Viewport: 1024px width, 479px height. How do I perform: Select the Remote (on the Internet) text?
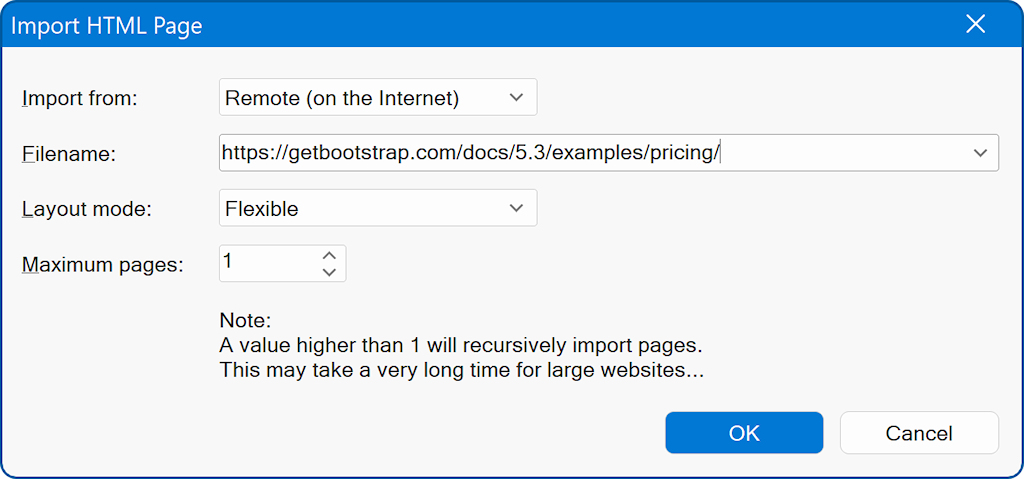tap(342, 98)
